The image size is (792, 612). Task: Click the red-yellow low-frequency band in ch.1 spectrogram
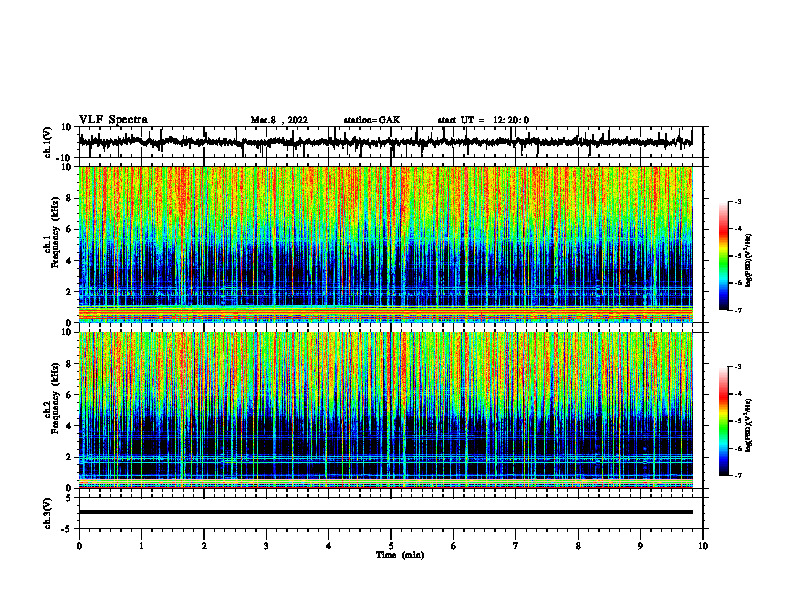[x=385, y=314]
